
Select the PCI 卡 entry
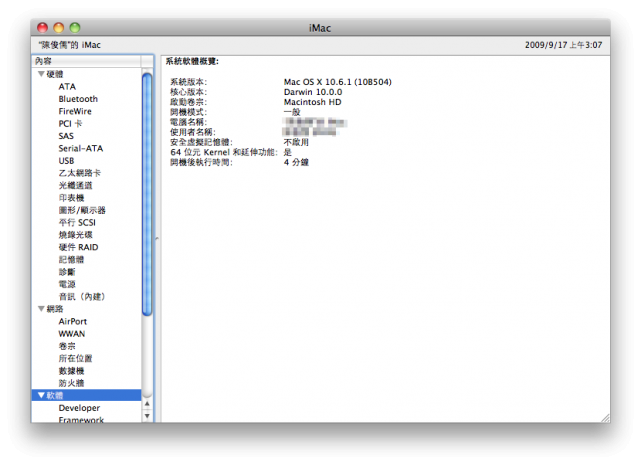[x=70, y=123]
